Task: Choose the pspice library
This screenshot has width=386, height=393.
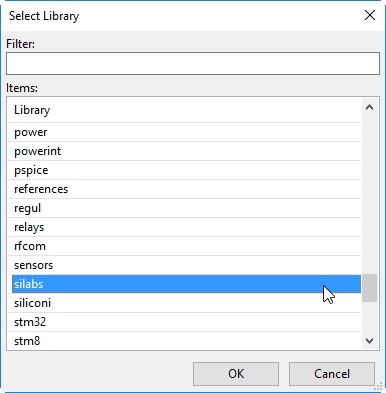Action: [184, 170]
